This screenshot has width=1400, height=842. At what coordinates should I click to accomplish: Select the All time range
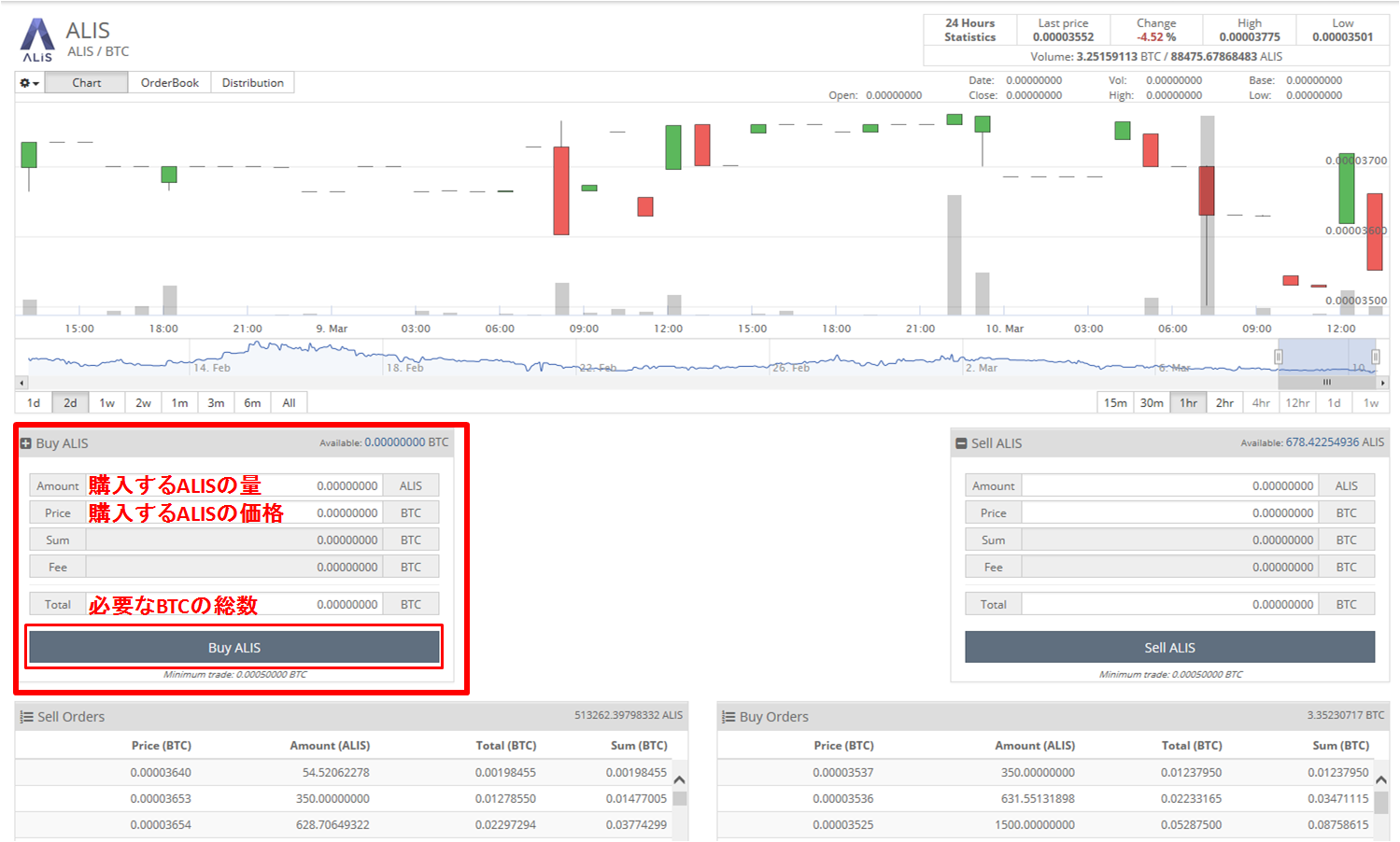pos(289,403)
